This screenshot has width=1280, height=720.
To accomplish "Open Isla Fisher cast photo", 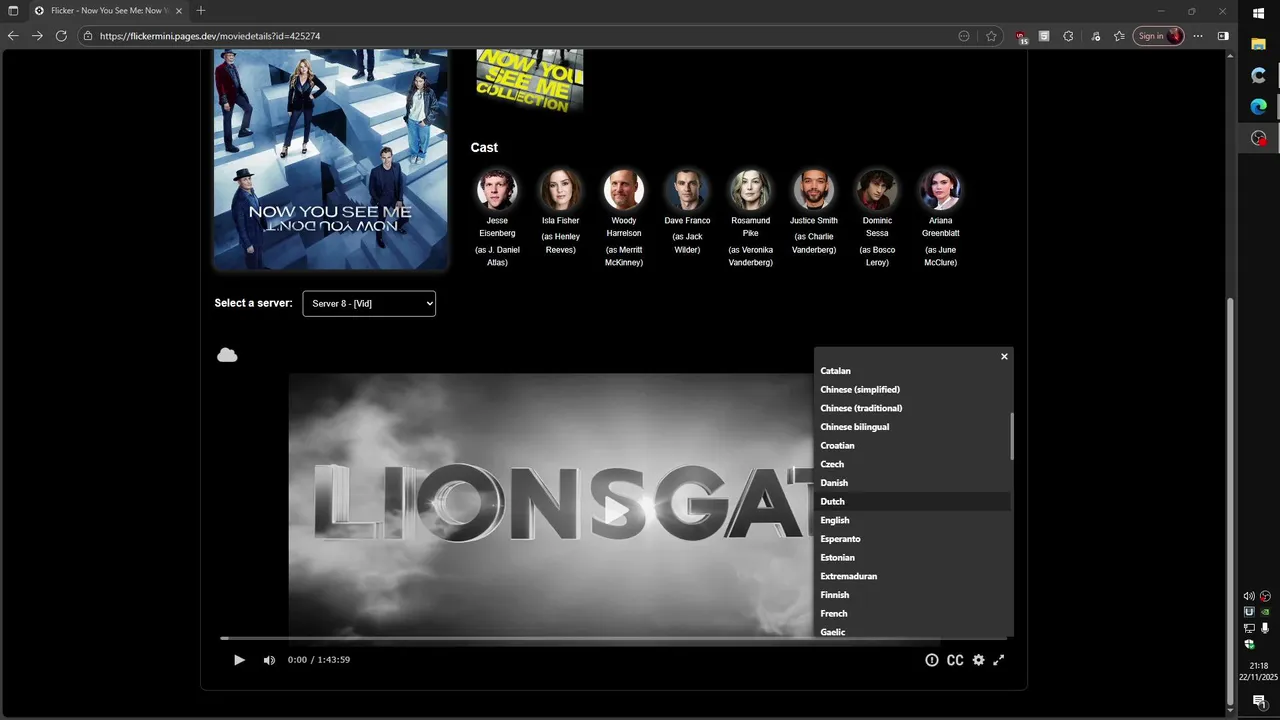I will pos(560,189).
